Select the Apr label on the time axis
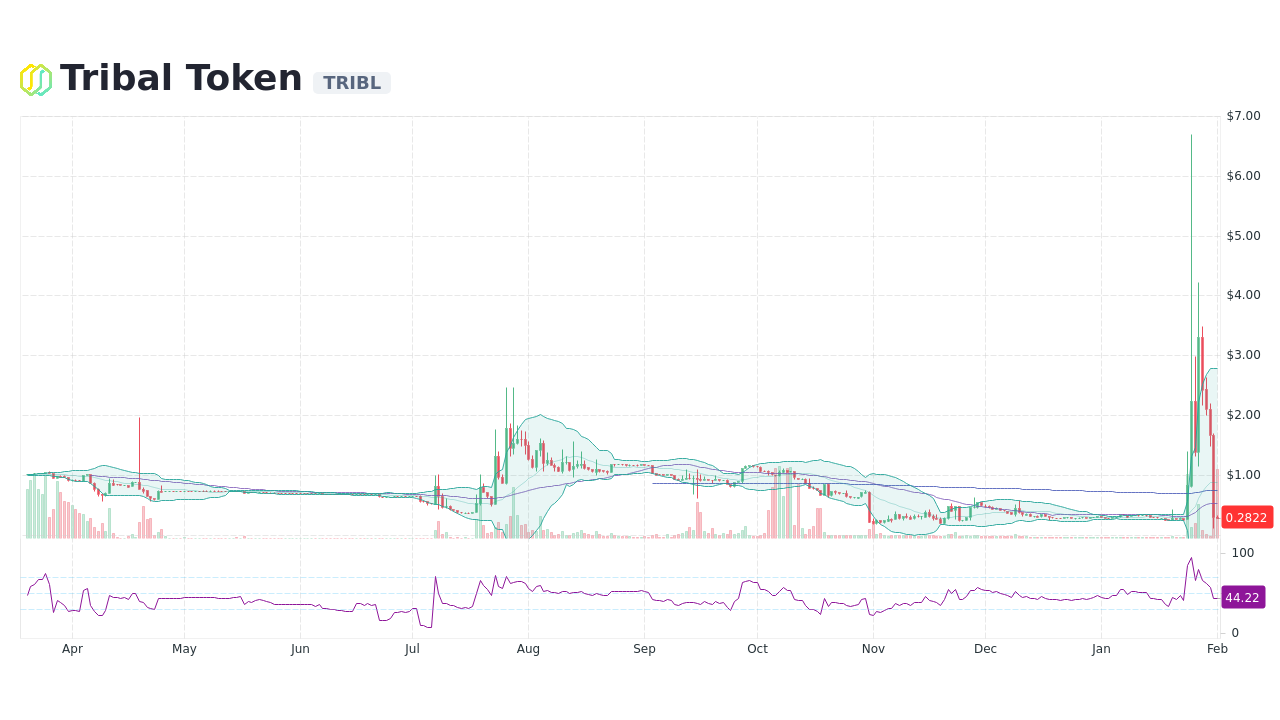This screenshot has height=720, width=1280. point(72,648)
